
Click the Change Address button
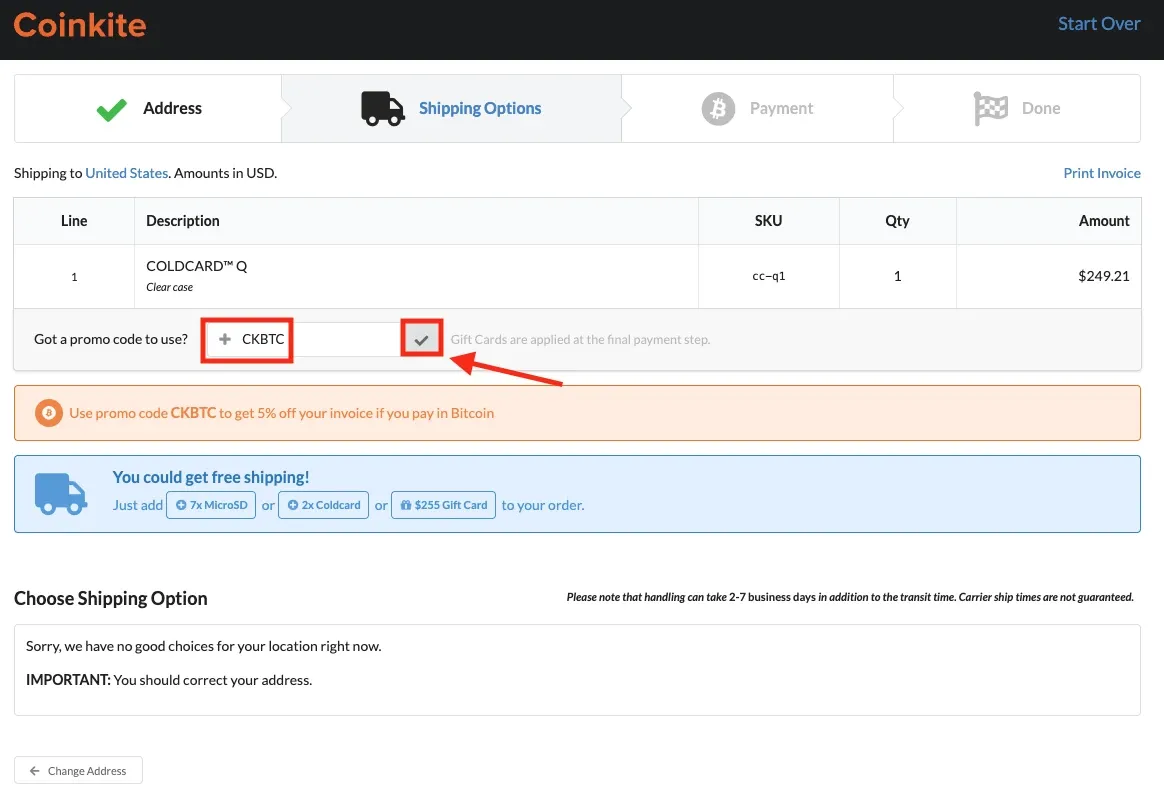click(78, 771)
